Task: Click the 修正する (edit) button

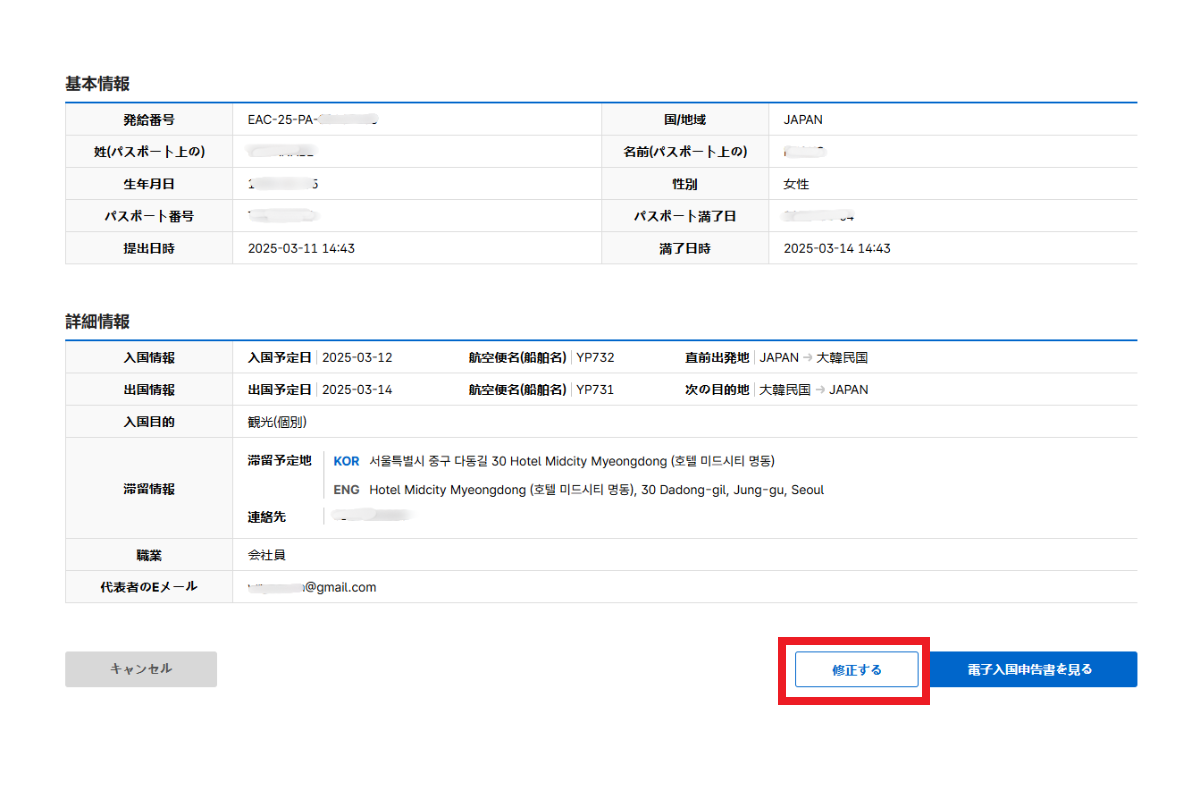Action: (856, 670)
